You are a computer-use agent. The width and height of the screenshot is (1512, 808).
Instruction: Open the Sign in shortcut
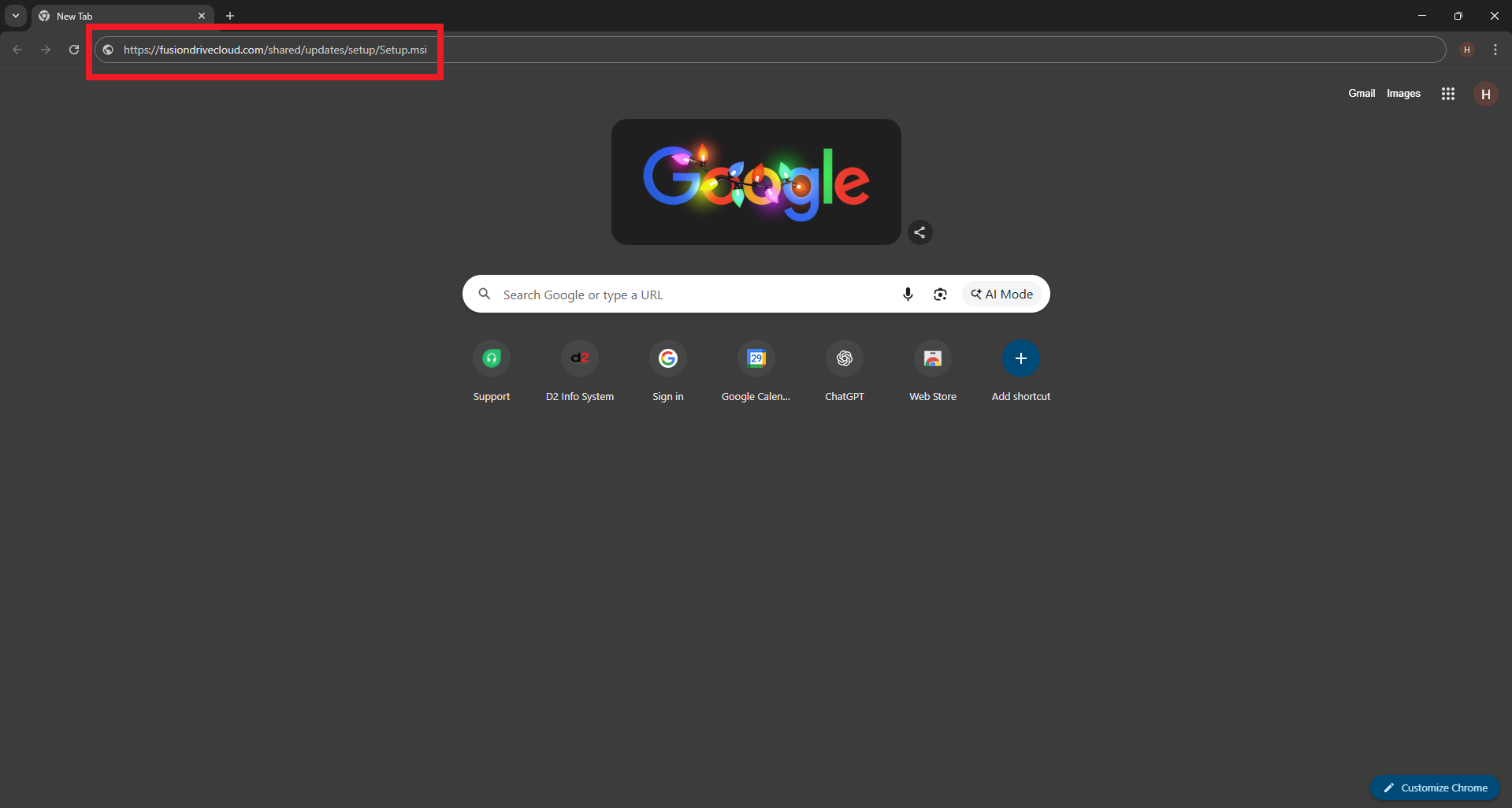click(668, 372)
